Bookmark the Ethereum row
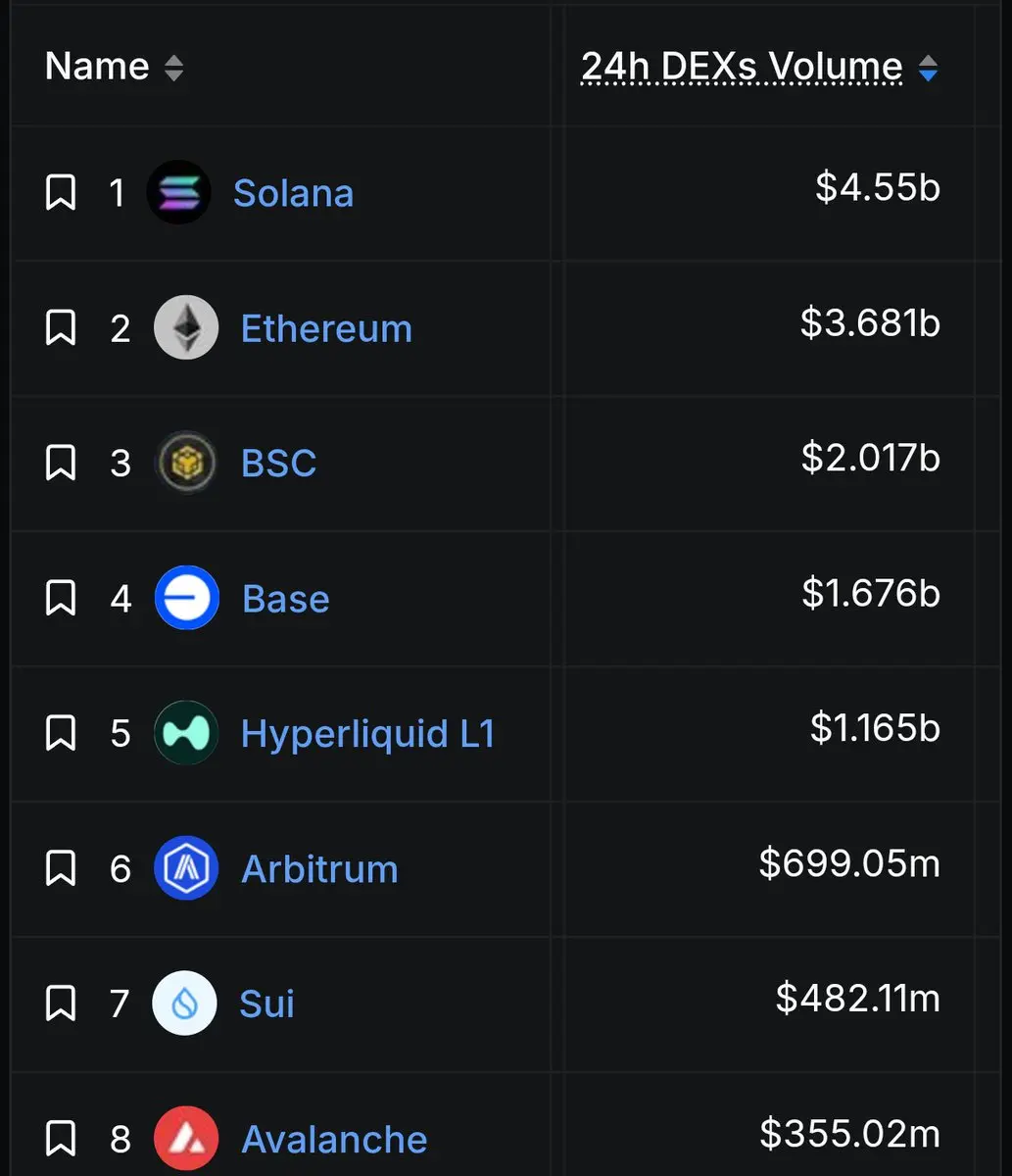This screenshot has height=1176, width=1012. [61, 328]
